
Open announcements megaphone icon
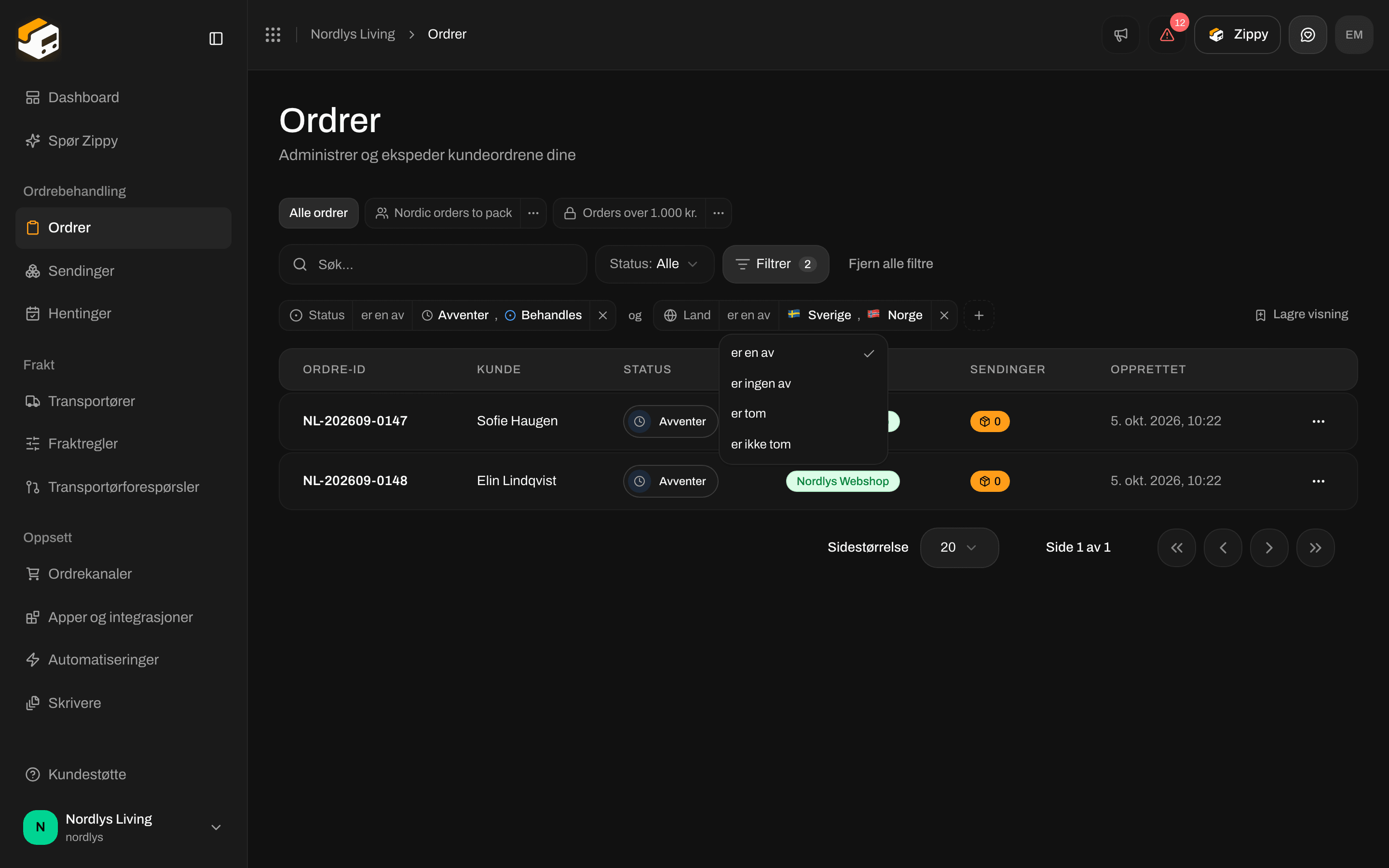[1120, 34]
